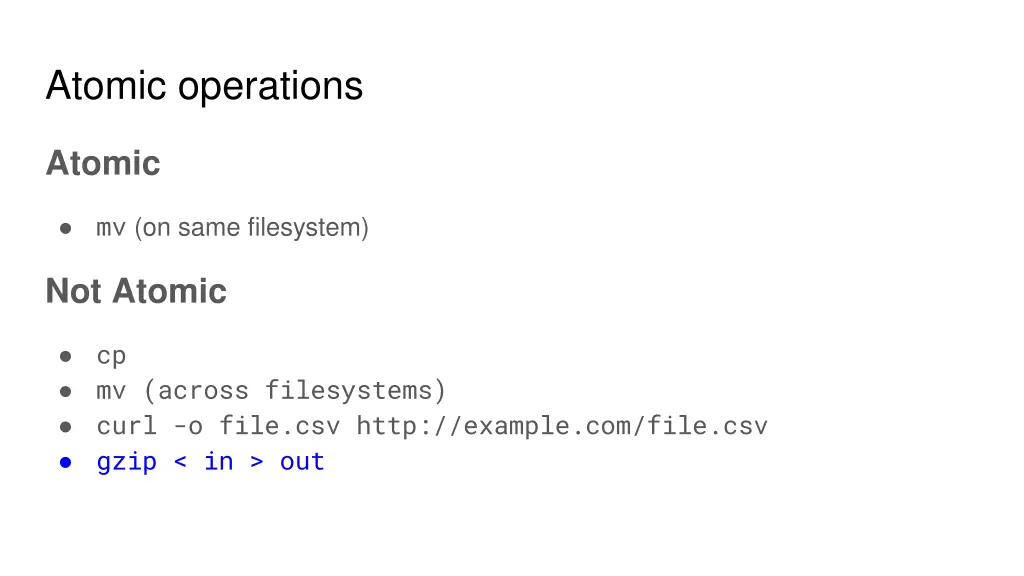Click the blue 'gzip' command word
The height and width of the screenshot is (576, 1024).
pyautogui.click(x=127, y=462)
